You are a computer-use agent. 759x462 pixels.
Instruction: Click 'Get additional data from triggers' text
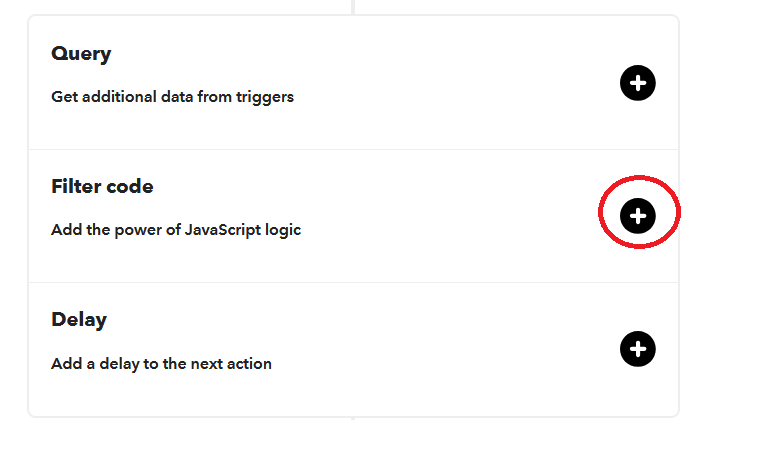[x=172, y=97]
